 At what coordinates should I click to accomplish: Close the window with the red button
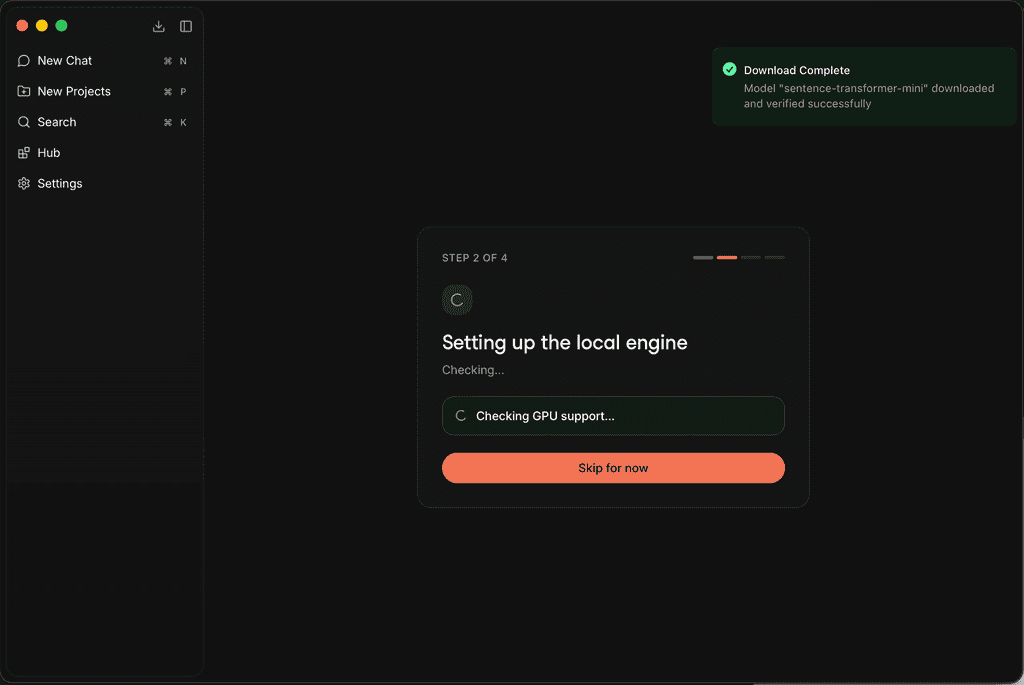point(22,25)
